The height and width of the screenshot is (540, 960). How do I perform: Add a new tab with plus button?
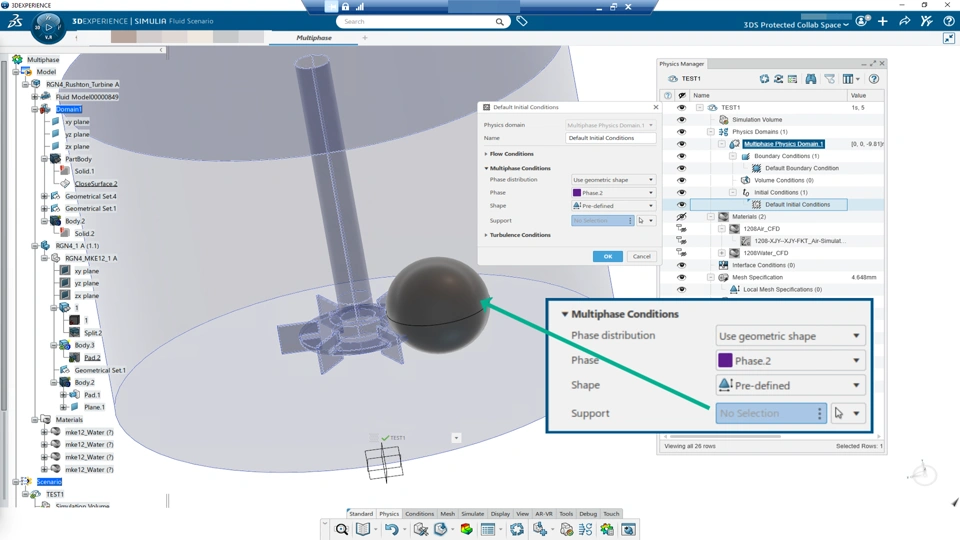[365, 38]
